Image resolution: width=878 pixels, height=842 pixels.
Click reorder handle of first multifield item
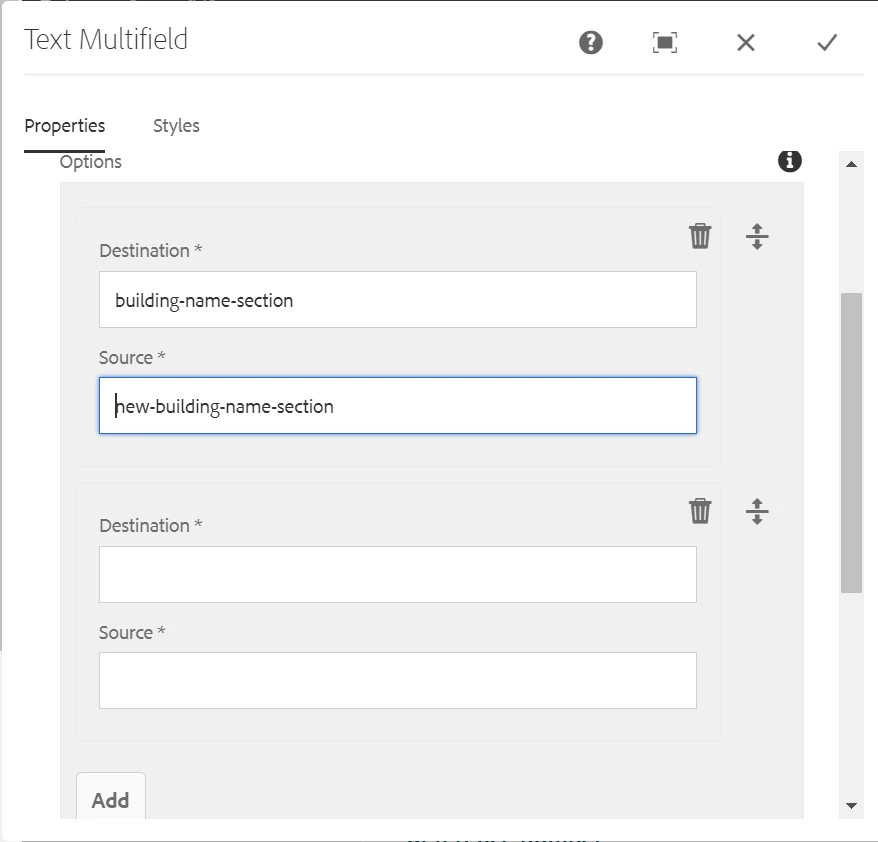pos(757,237)
